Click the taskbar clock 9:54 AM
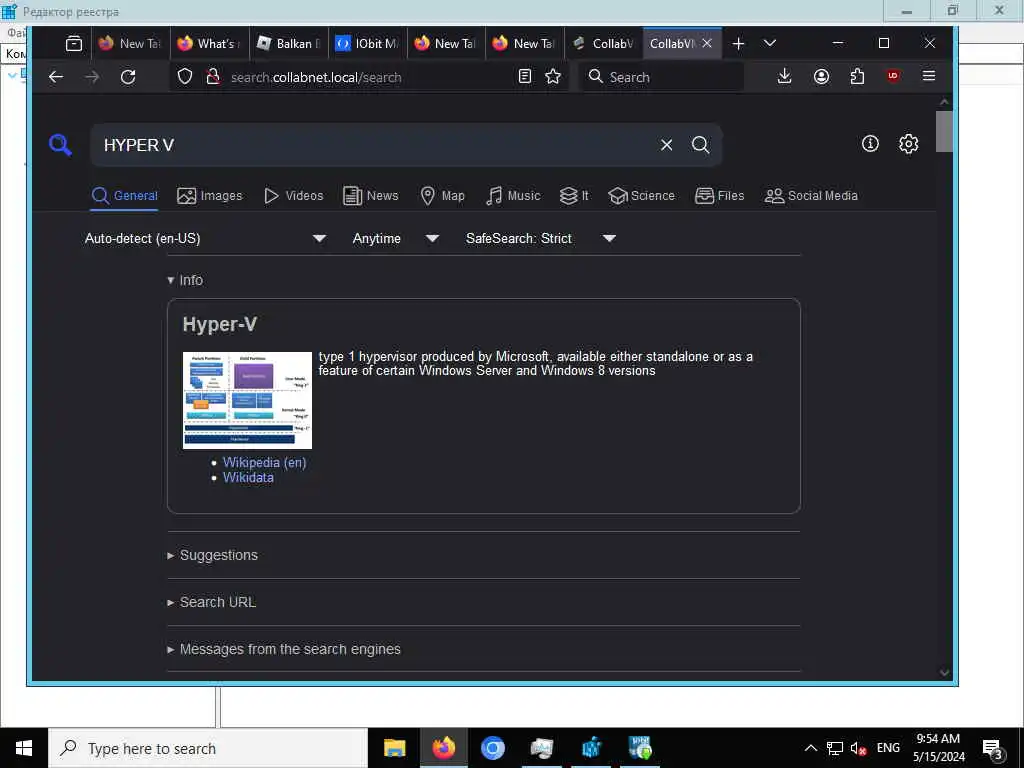This screenshot has height=768, width=1024. [938, 748]
